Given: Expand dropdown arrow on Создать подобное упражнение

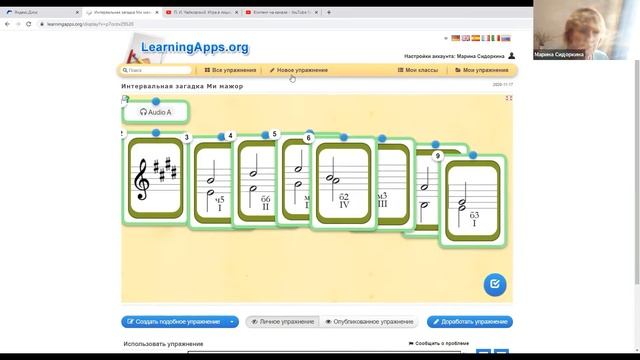Looking at the screenshot, I should (232, 322).
